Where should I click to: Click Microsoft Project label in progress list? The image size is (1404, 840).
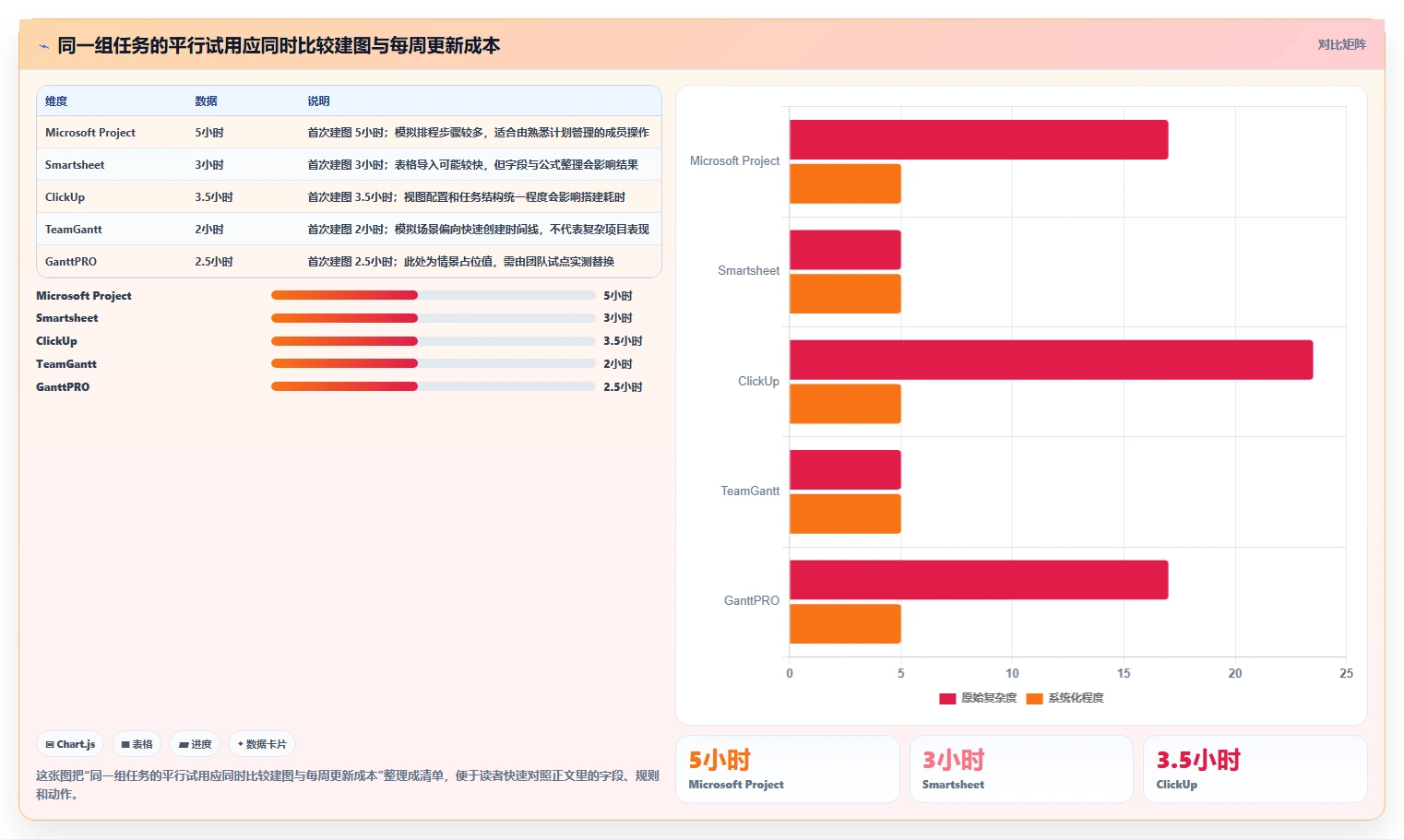[84, 296]
